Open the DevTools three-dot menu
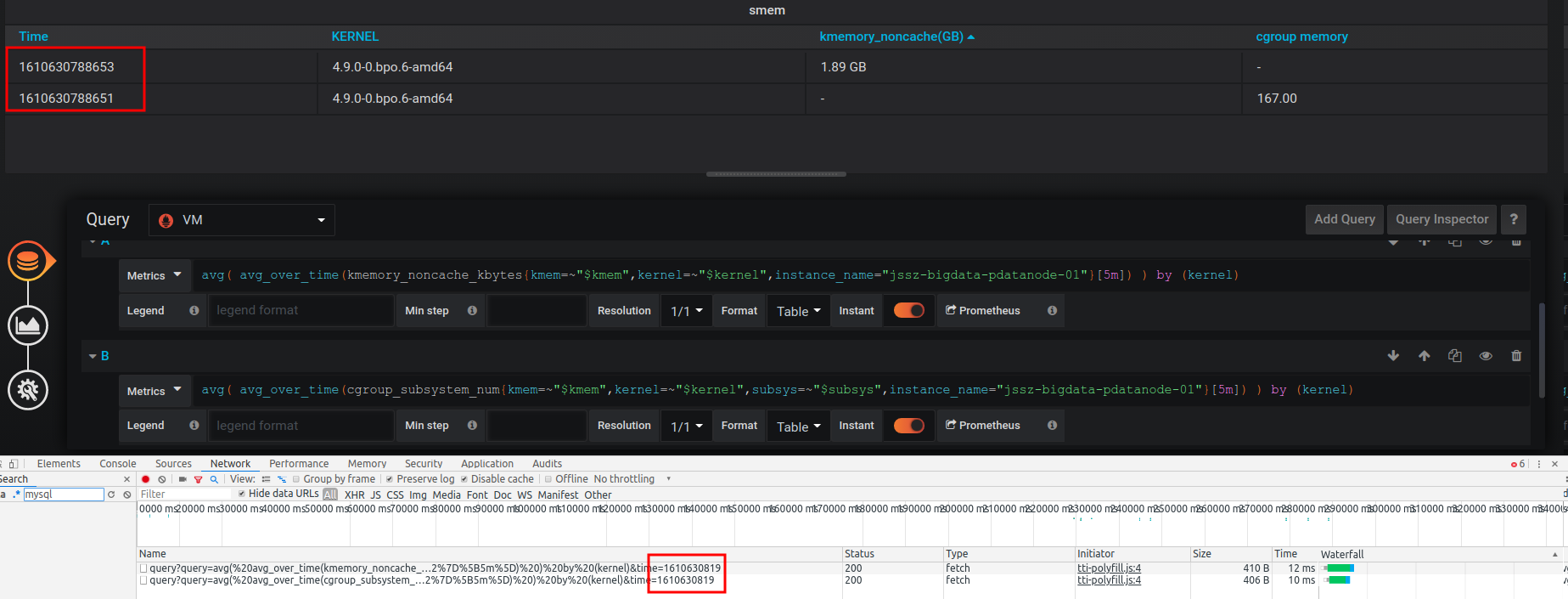 tap(1539, 464)
